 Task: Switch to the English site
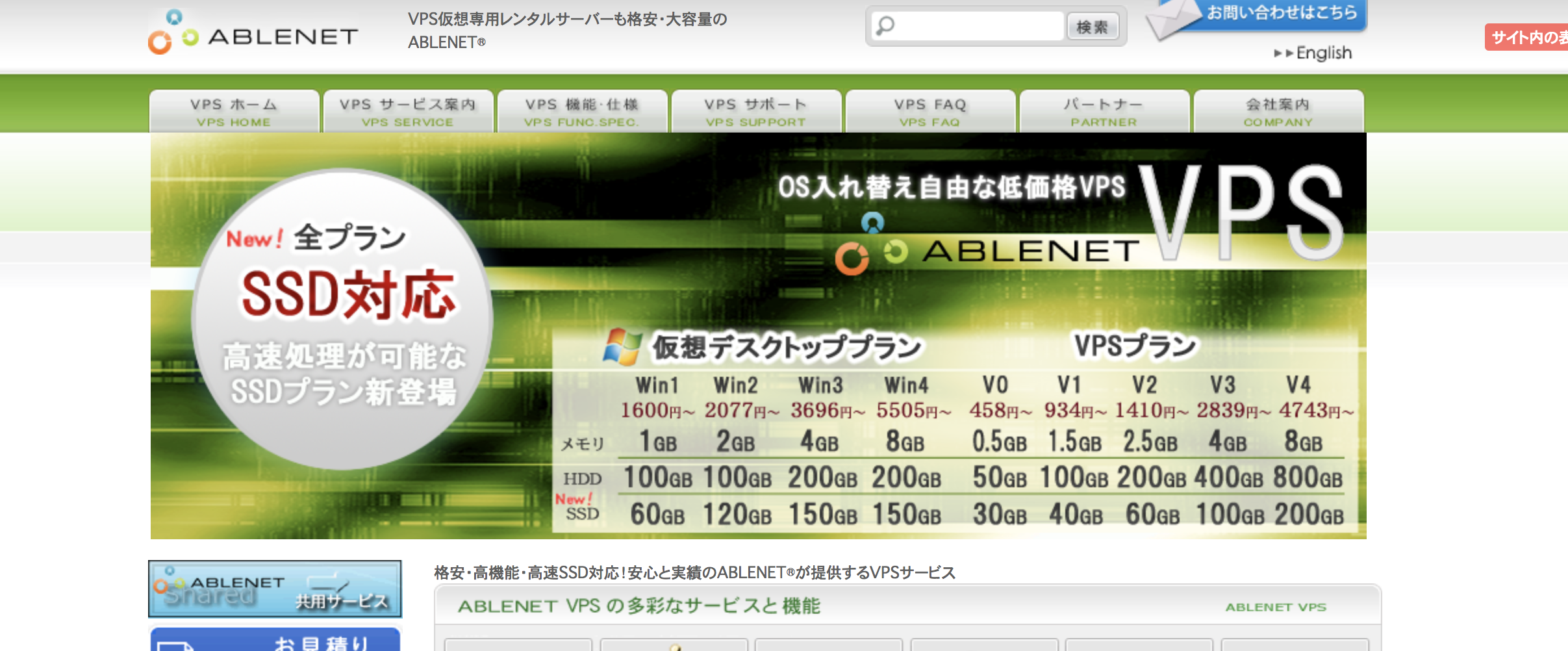point(1313,53)
